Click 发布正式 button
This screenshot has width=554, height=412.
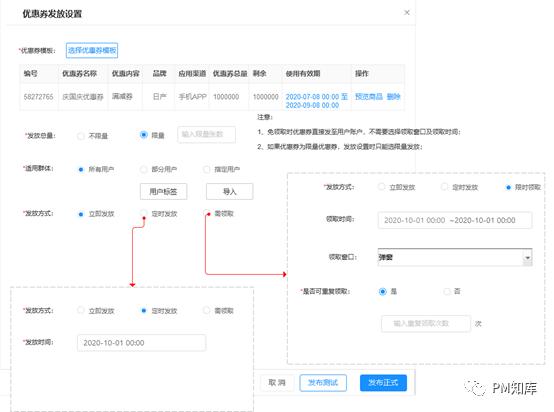[383, 383]
